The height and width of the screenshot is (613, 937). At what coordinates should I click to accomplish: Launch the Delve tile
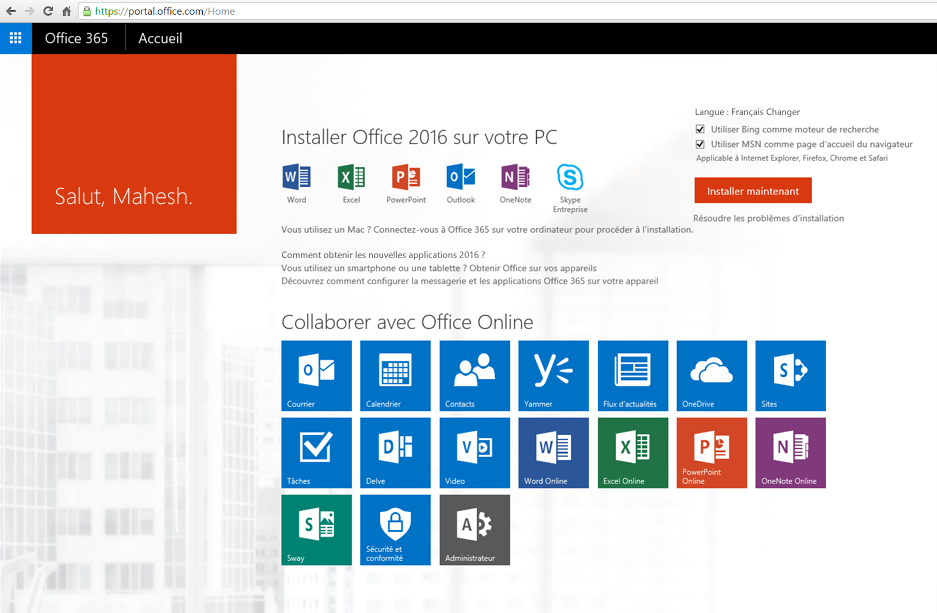(x=396, y=453)
